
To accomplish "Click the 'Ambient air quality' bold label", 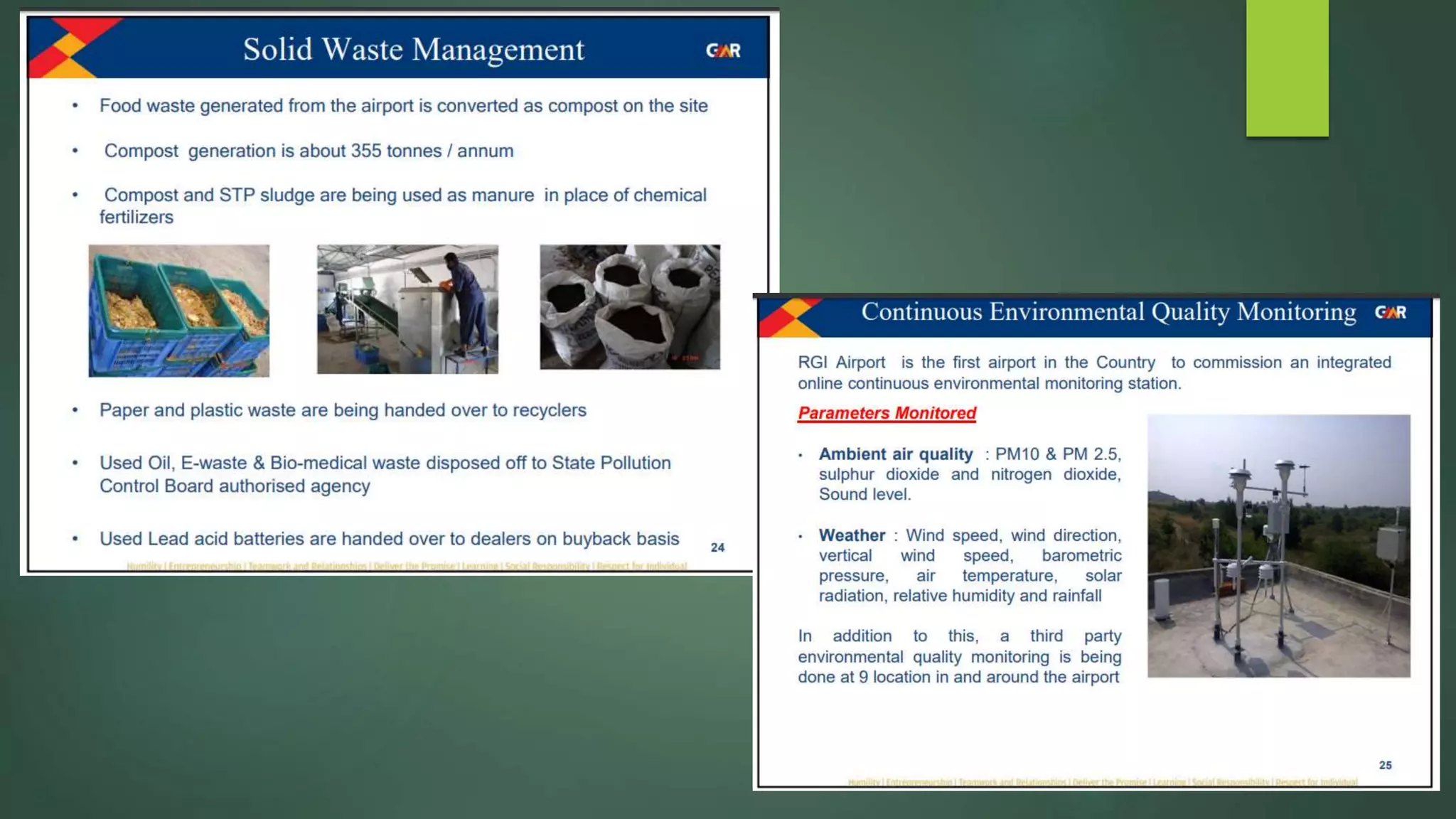I will [x=895, y=454].
